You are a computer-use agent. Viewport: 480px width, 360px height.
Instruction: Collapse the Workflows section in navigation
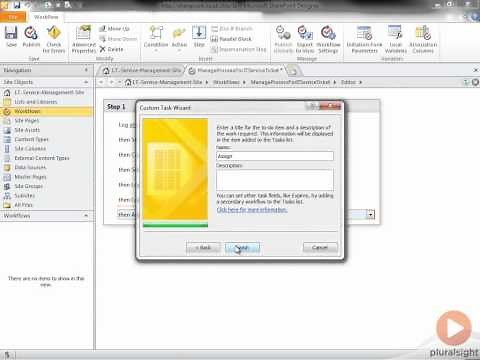tap(86, 216)
